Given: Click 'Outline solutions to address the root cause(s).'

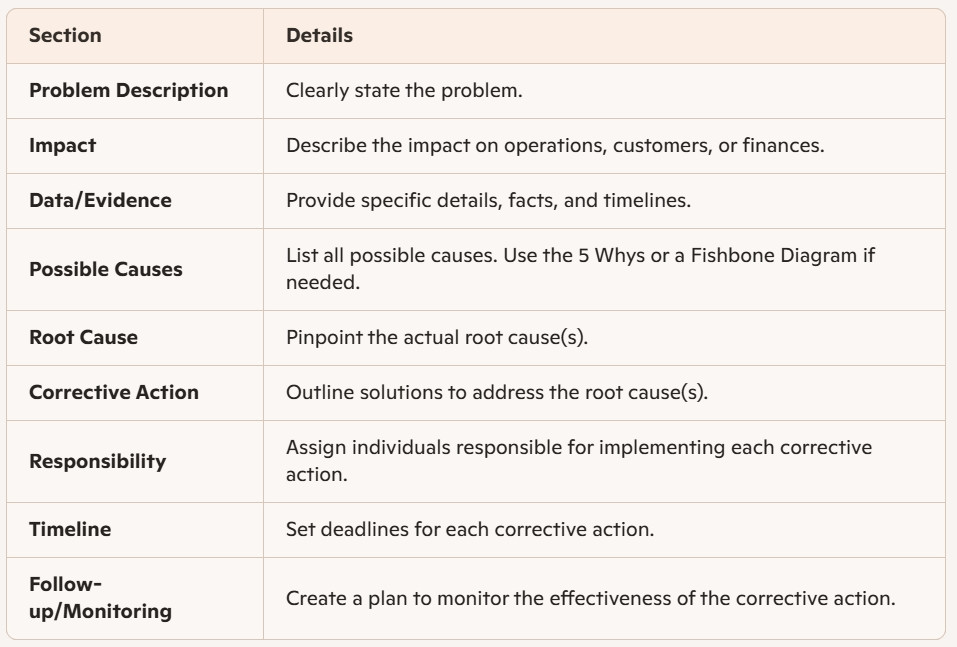Looking at the screenshot, I should click(497, 392).
